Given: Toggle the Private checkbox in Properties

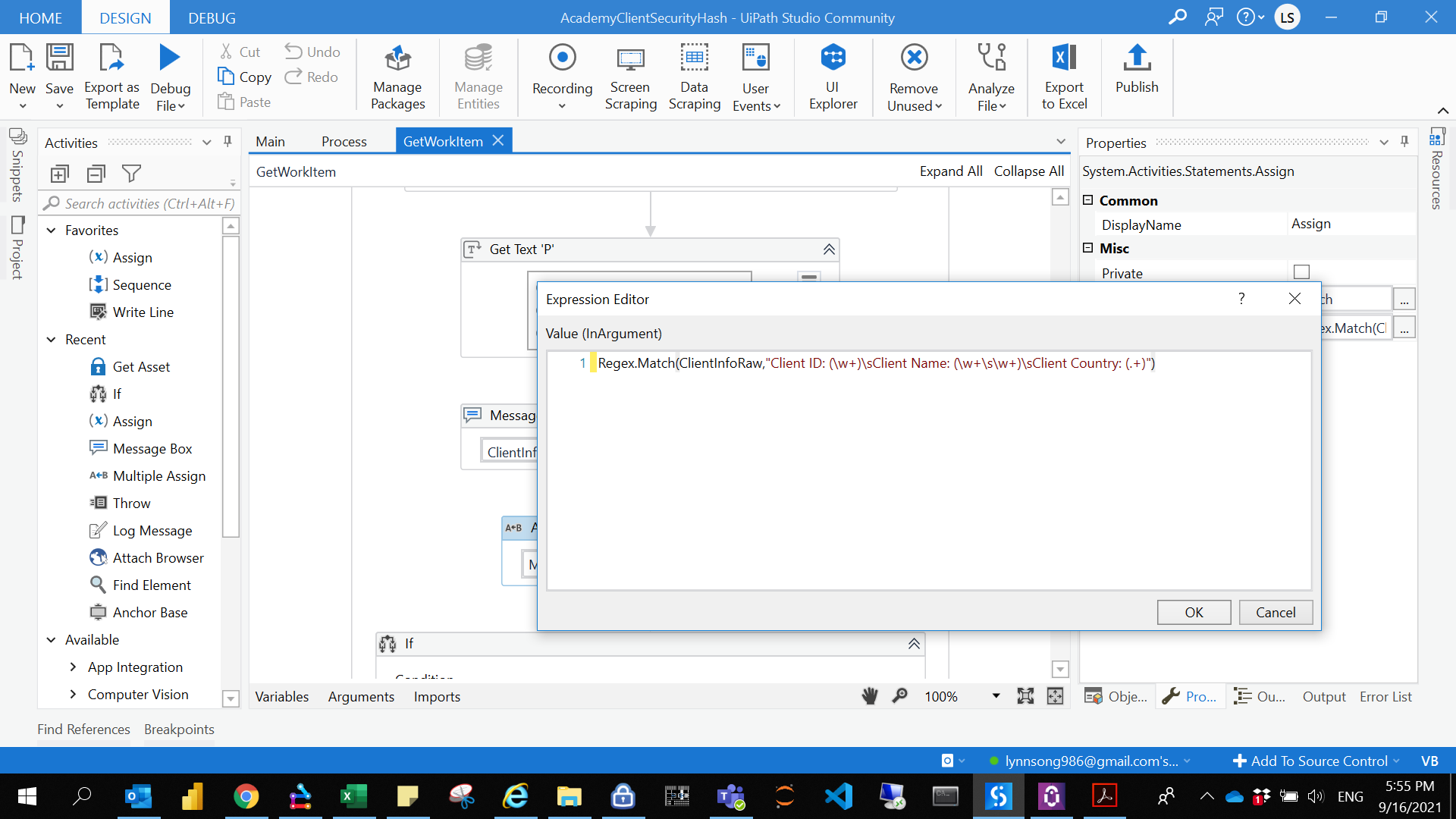Looking at the screenshot, I should coord(1302,272).
